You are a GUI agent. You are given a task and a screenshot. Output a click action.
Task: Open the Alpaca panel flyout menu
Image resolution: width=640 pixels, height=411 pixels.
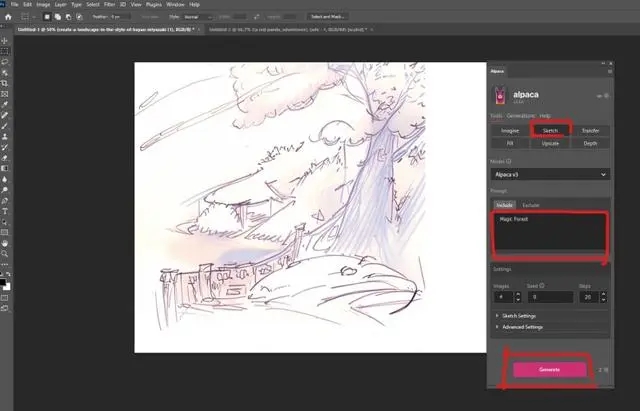pos(610,71)
